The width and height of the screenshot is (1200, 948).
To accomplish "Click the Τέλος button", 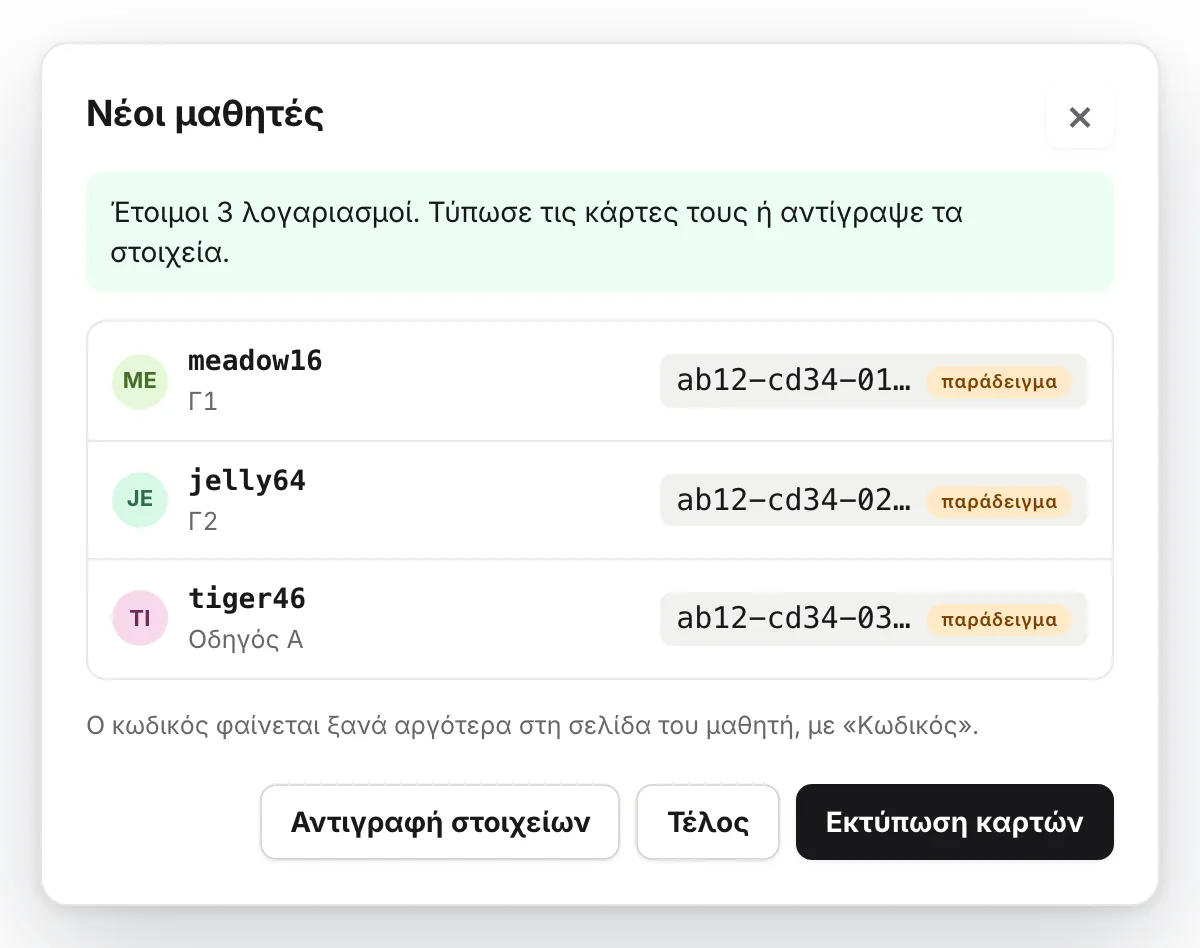I will pyautogui.click(x=708, y=822).
